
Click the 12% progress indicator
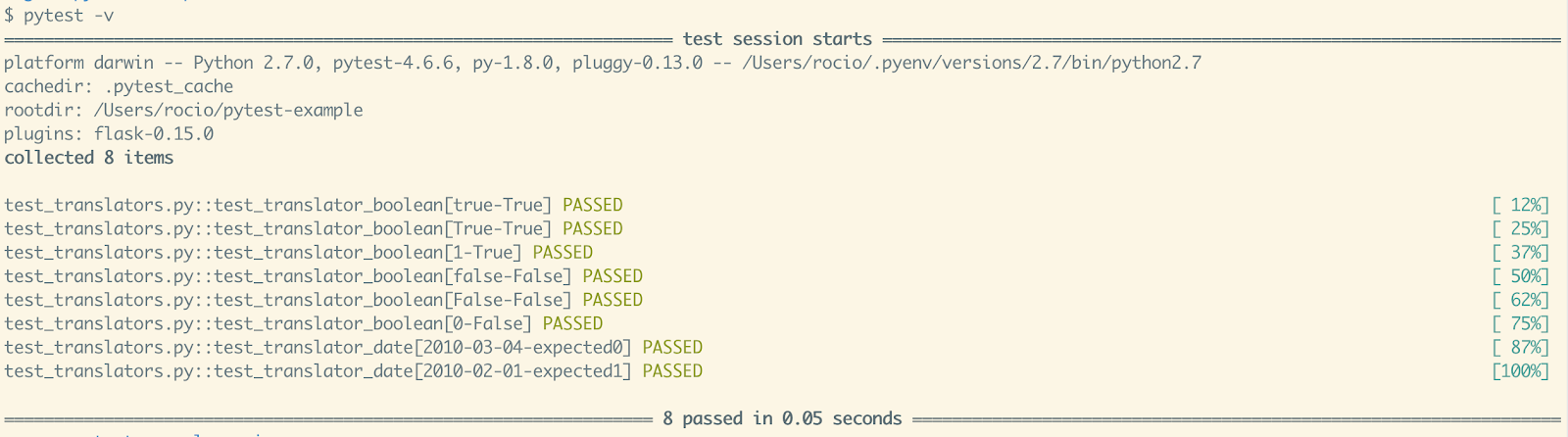click(1521, 205)
